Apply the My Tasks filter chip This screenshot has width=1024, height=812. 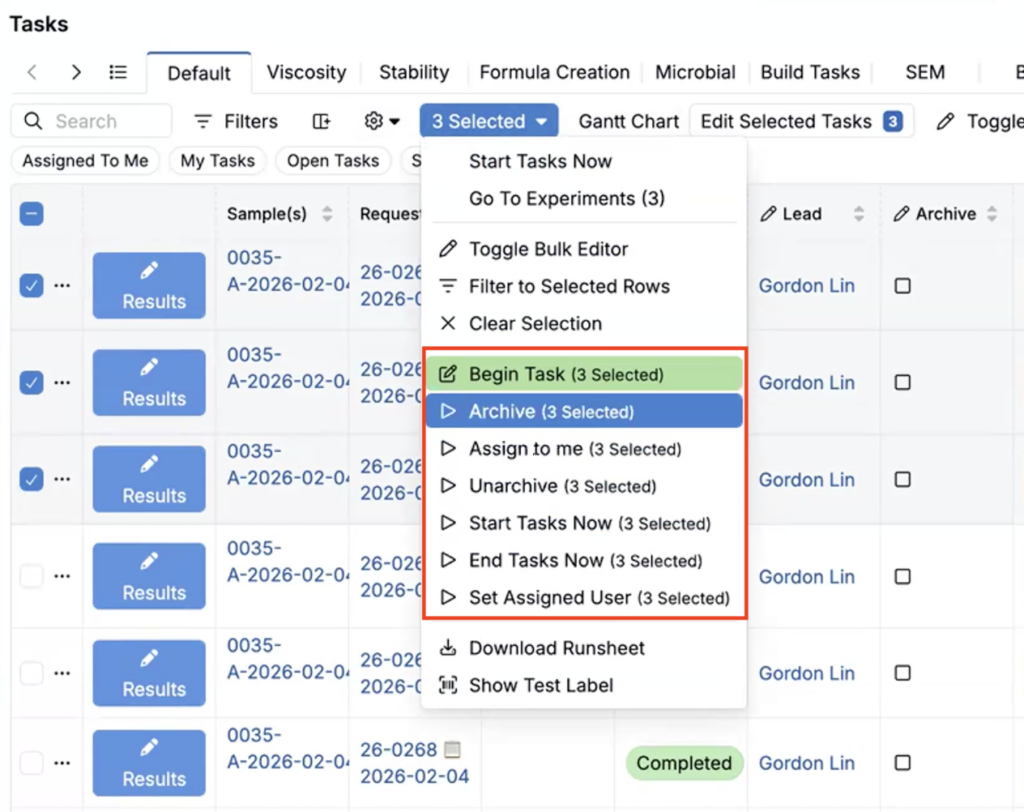pos(217,161)
